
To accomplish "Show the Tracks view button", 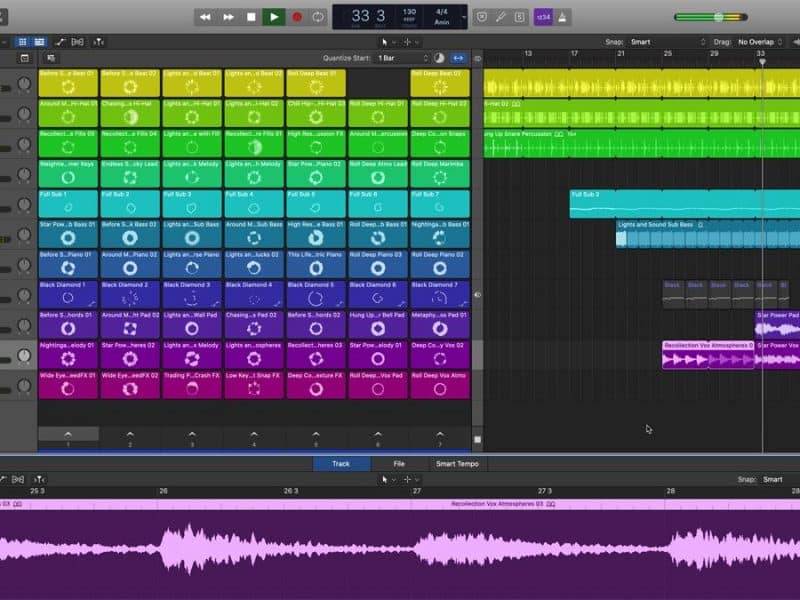I will click(x=39, y=42).
